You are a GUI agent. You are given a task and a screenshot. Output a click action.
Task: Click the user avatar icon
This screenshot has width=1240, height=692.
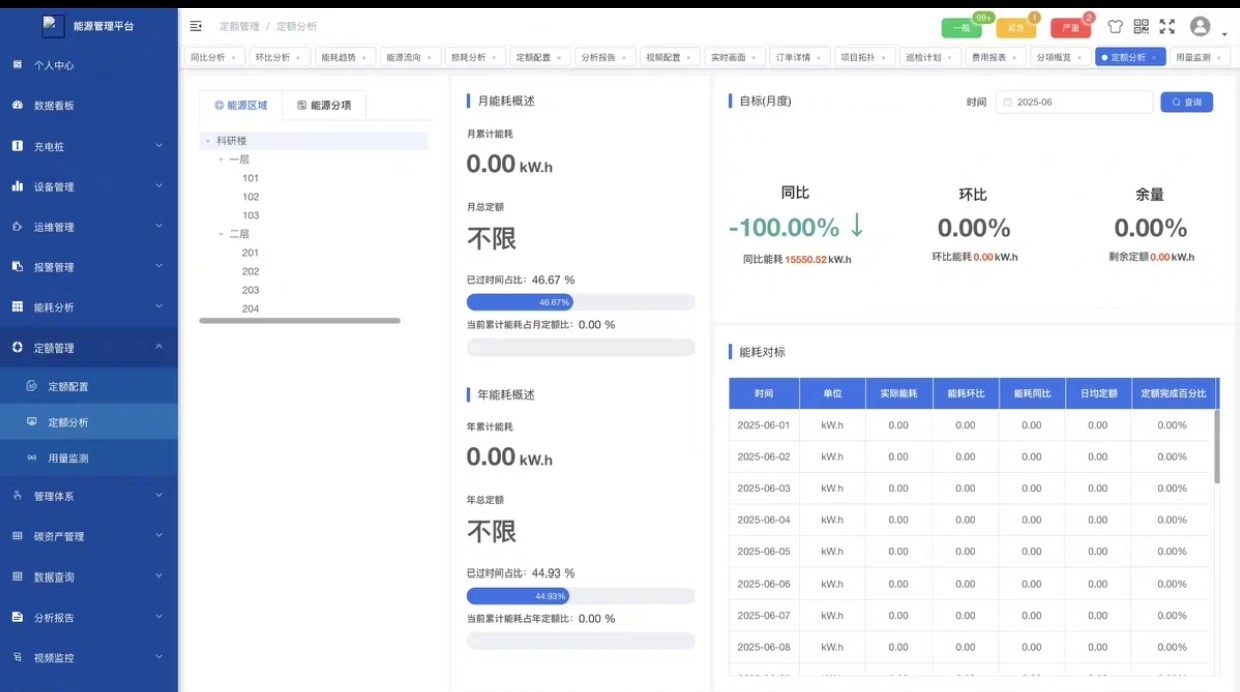tap(1200, 27)
